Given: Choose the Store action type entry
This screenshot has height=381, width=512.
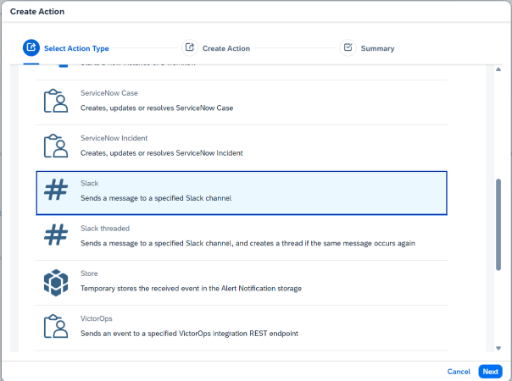Looking at the screenshot, I should coord(241,283).
